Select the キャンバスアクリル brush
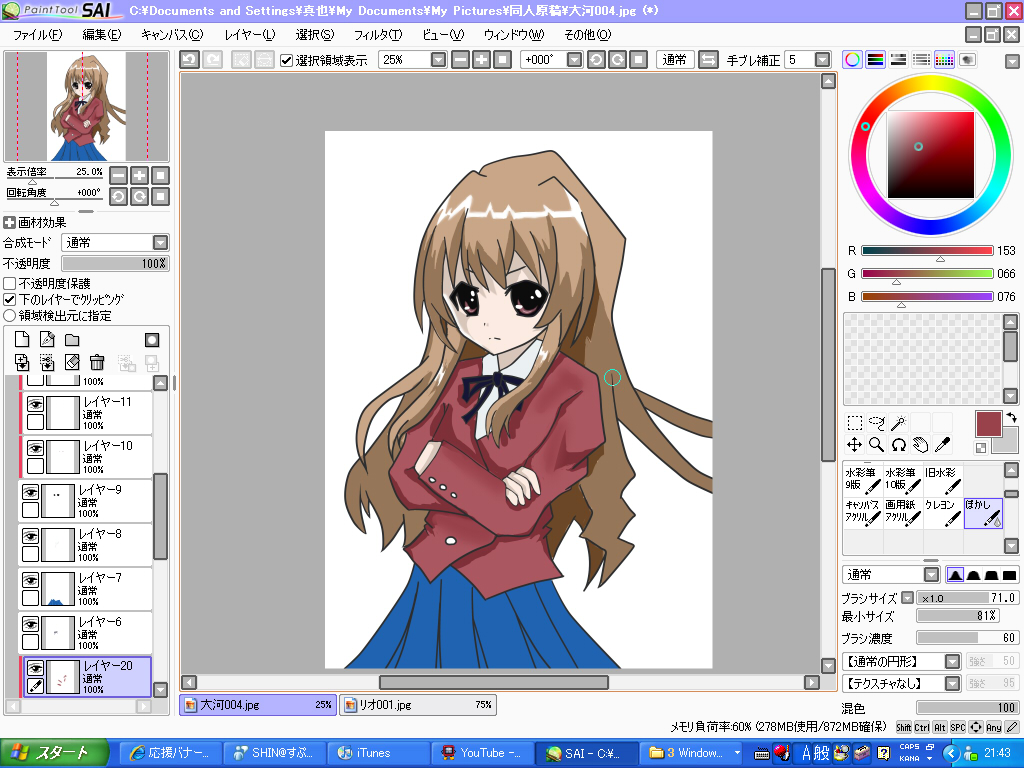Screen dimensions: 1024x768 [x=863, y=513]
